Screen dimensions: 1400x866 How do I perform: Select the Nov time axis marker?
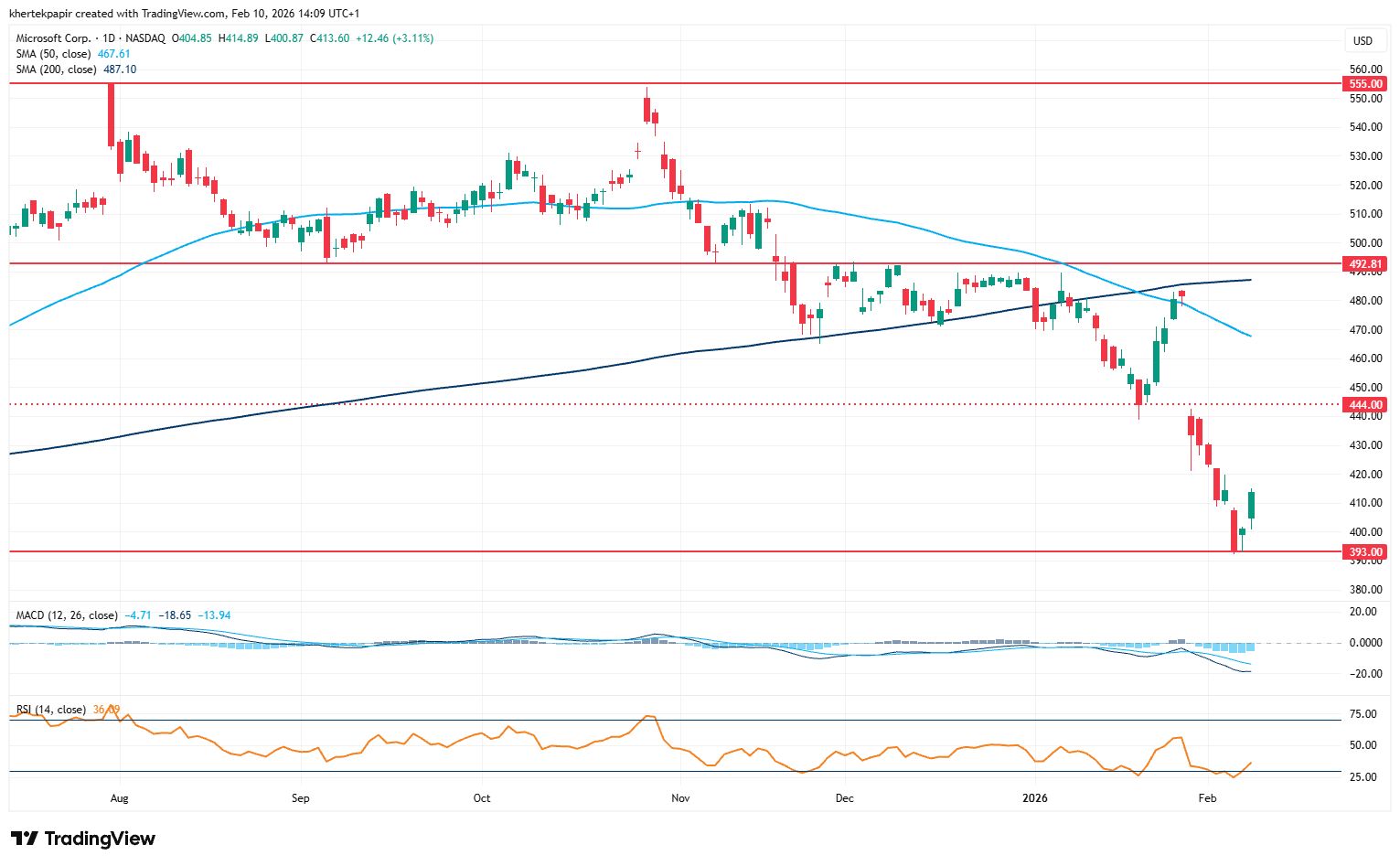[x=679, y=798]
